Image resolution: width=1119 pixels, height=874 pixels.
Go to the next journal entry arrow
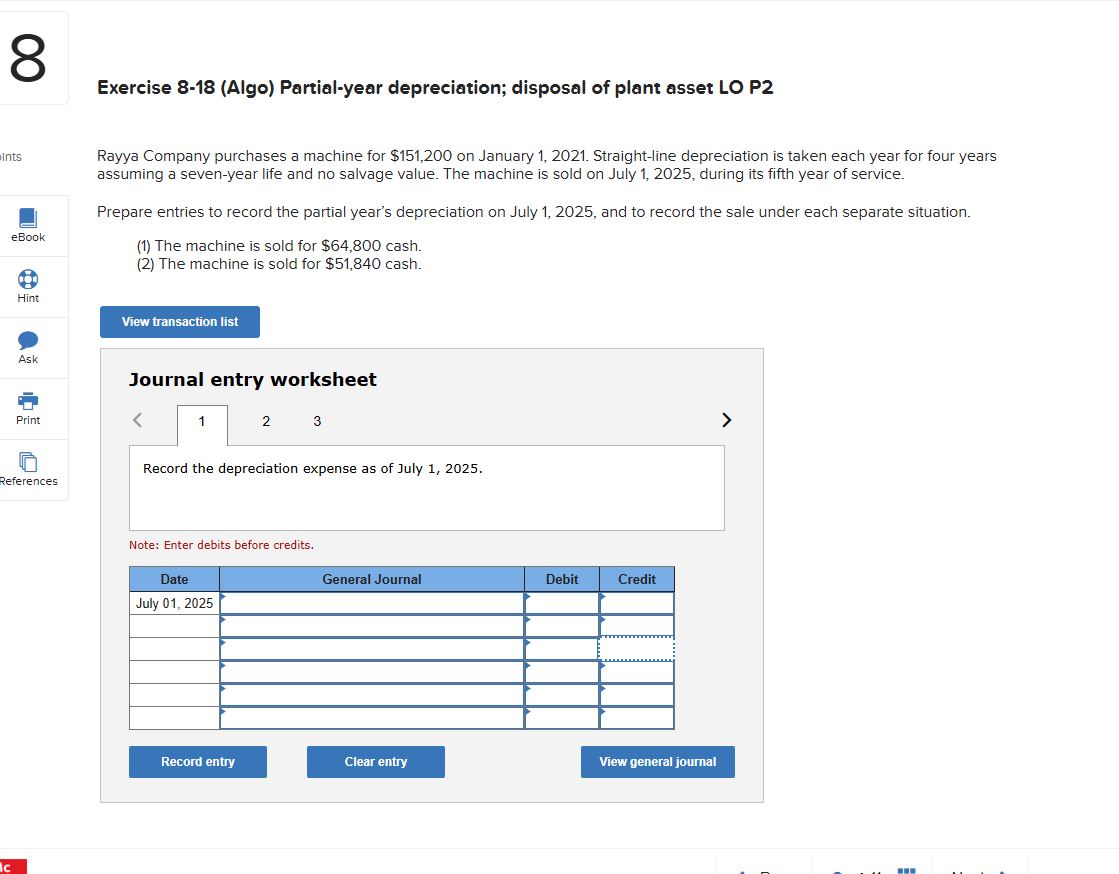(726, 420)
